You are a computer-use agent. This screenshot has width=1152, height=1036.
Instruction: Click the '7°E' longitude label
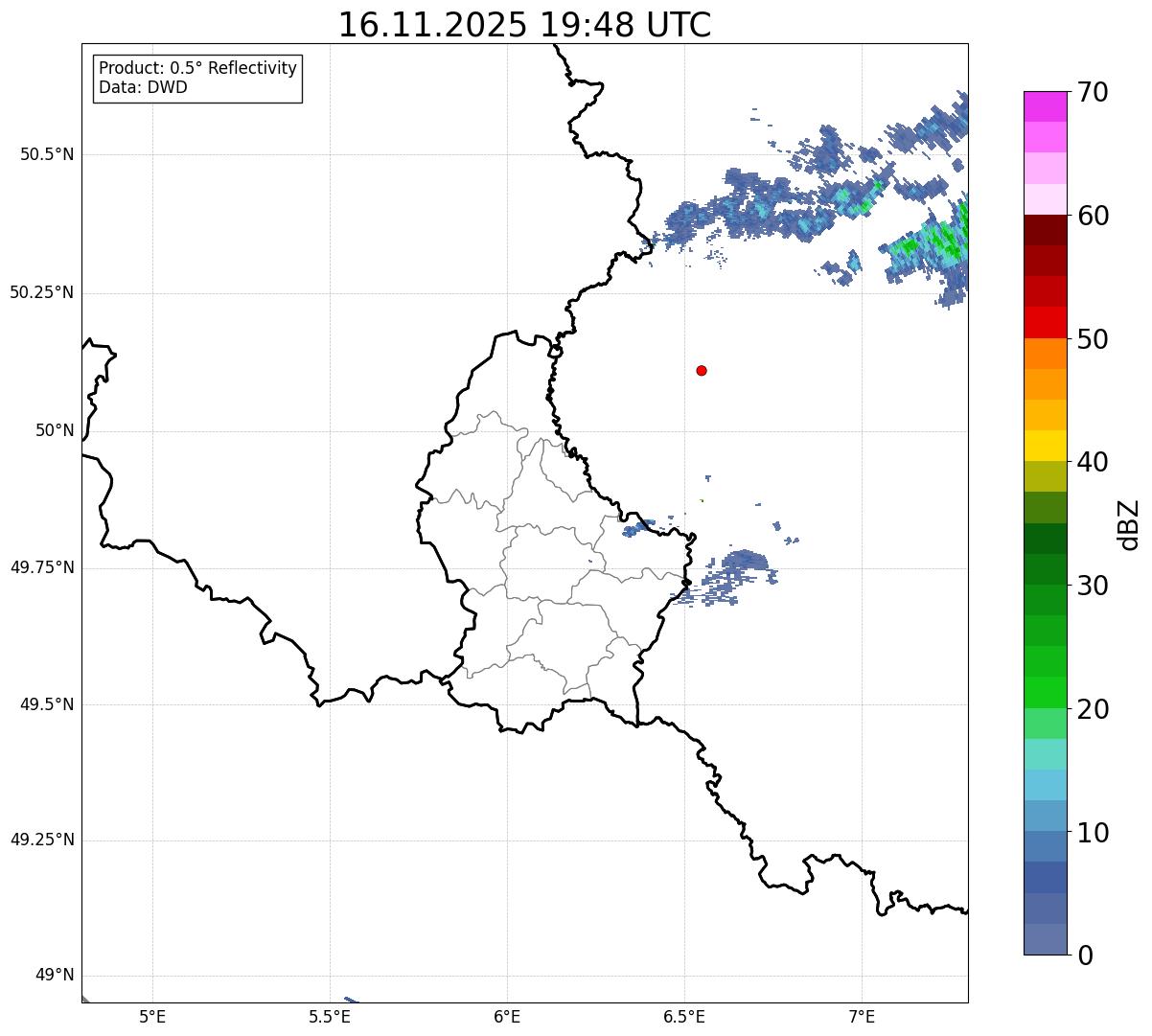(x=862, y=1016)
